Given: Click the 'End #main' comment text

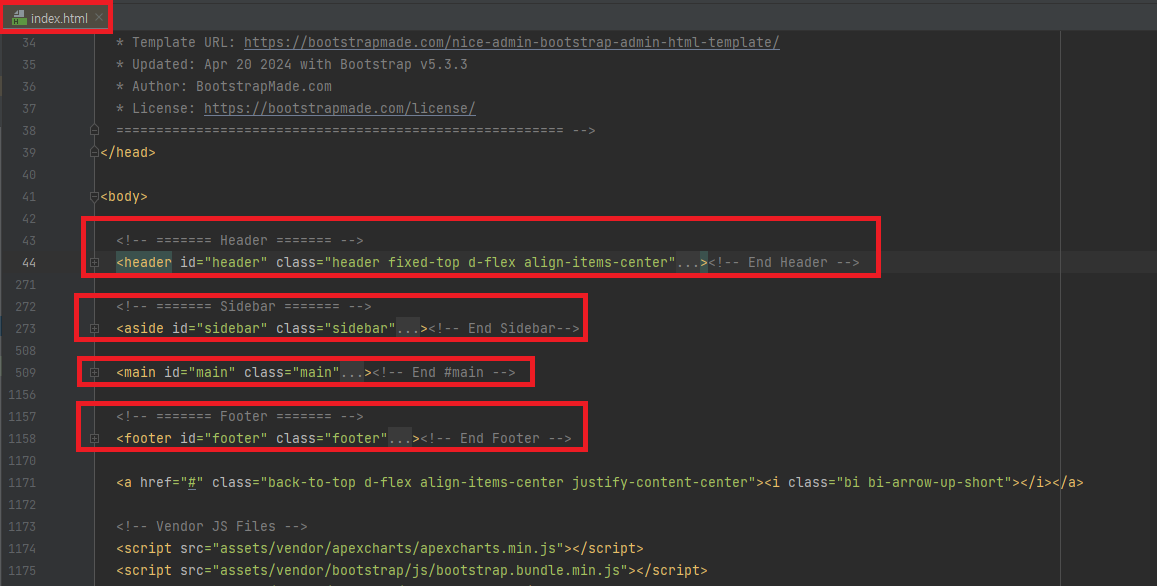Looking at the screenshot, I should (x=444, y=373).
